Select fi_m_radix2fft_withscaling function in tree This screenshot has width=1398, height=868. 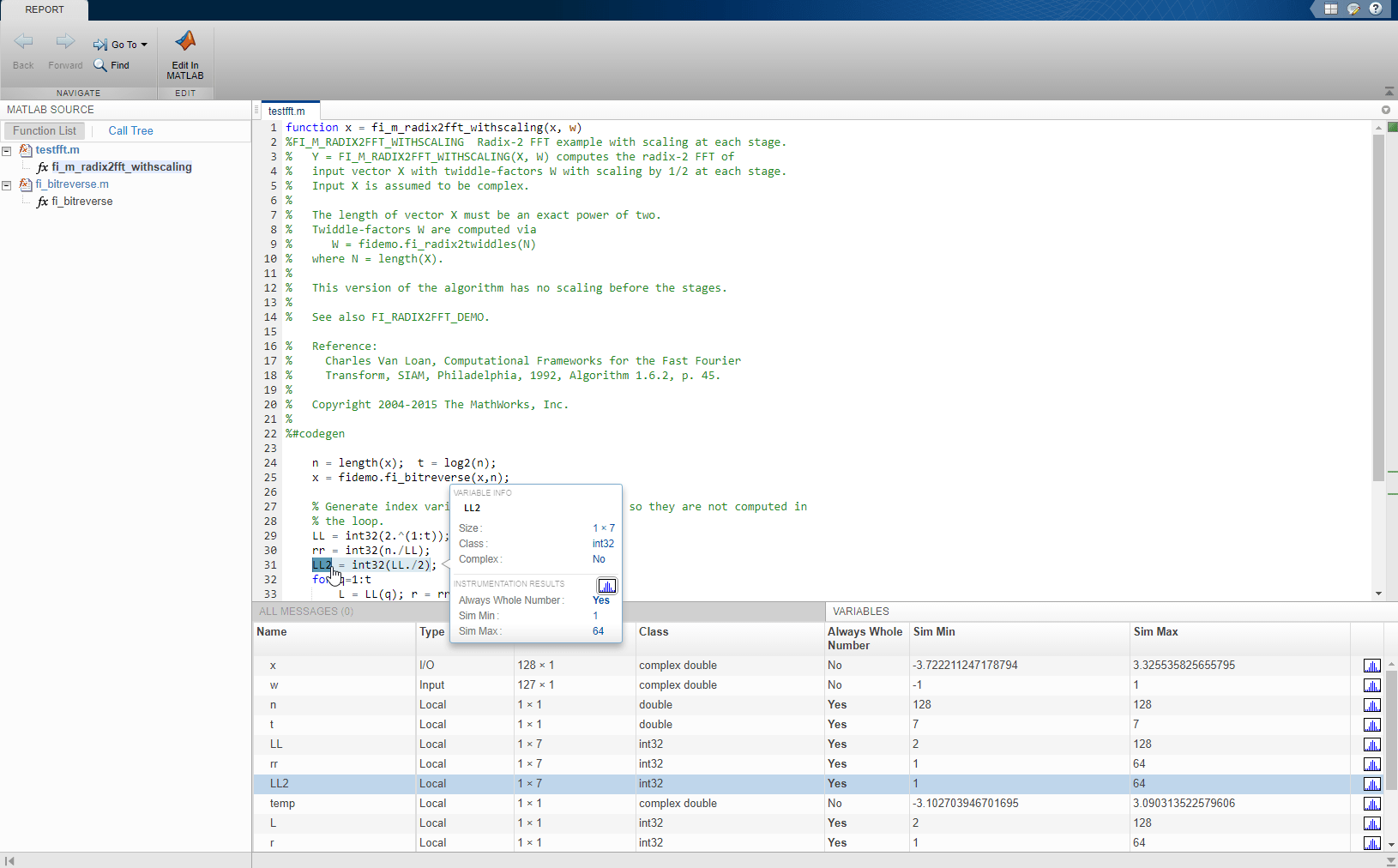point(121,167)
